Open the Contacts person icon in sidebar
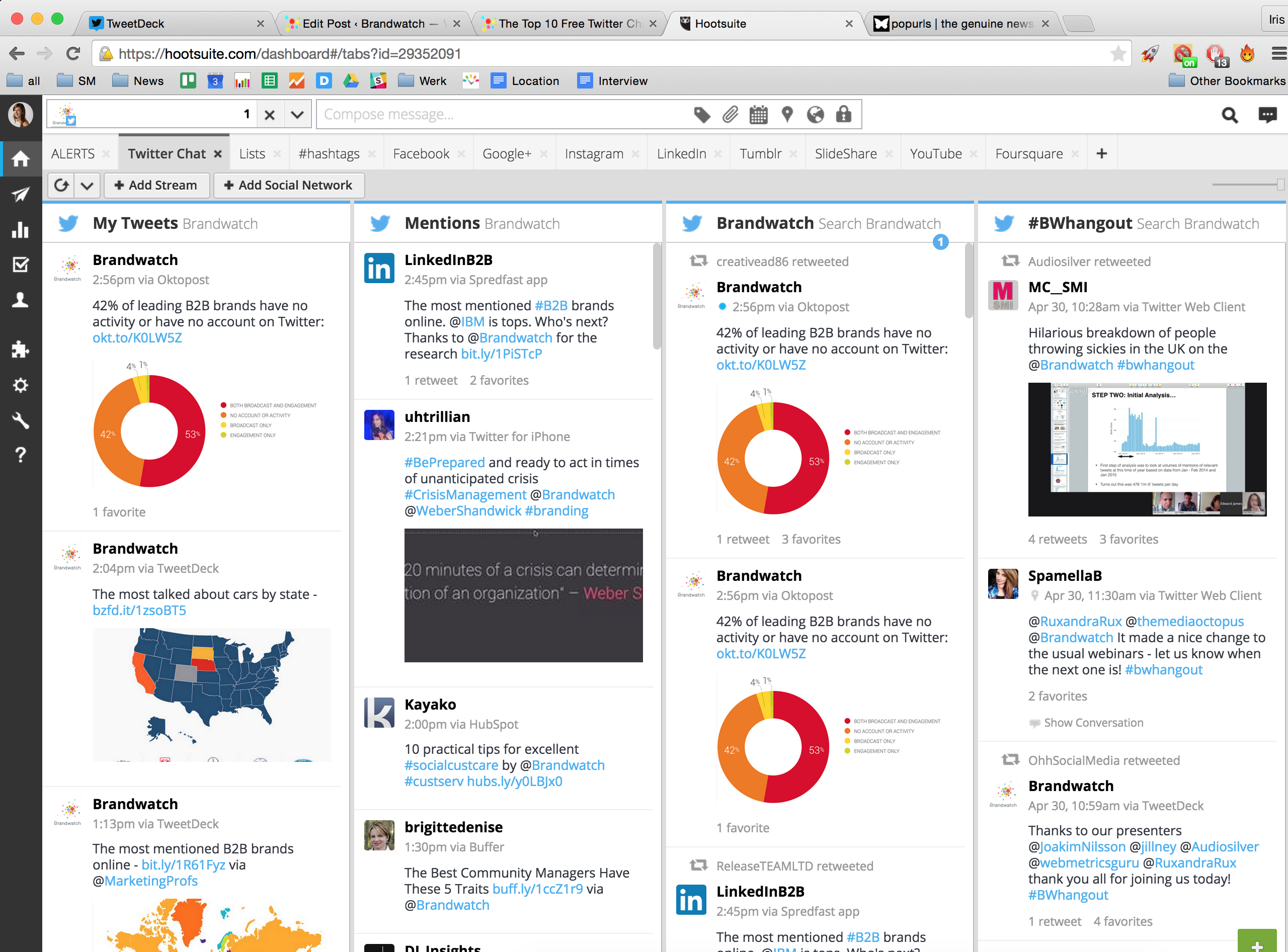This screenshot has height=952, width=1288. tap(21, 300)
